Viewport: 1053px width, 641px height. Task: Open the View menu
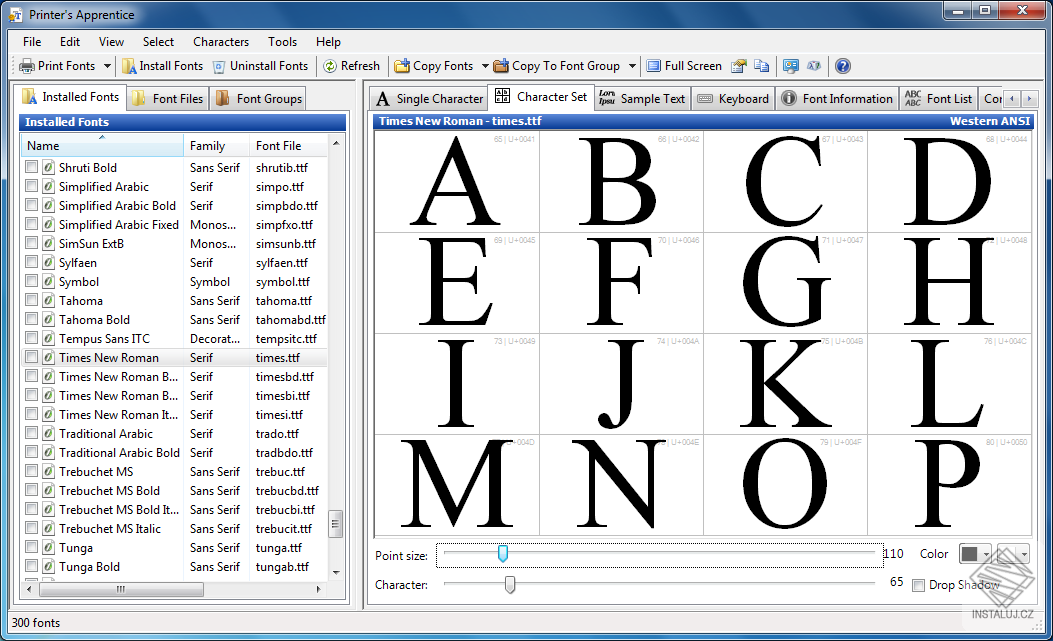[x=111, y=42]
